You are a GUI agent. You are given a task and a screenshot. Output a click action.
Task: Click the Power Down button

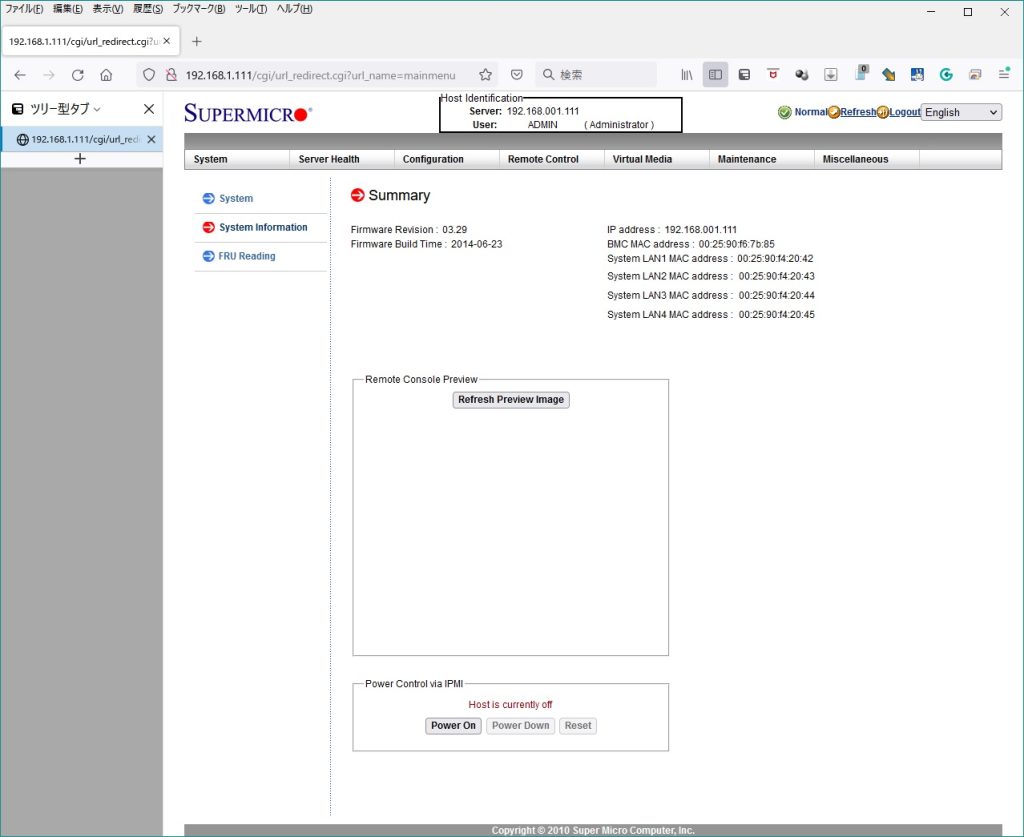(x=520, y=726)
